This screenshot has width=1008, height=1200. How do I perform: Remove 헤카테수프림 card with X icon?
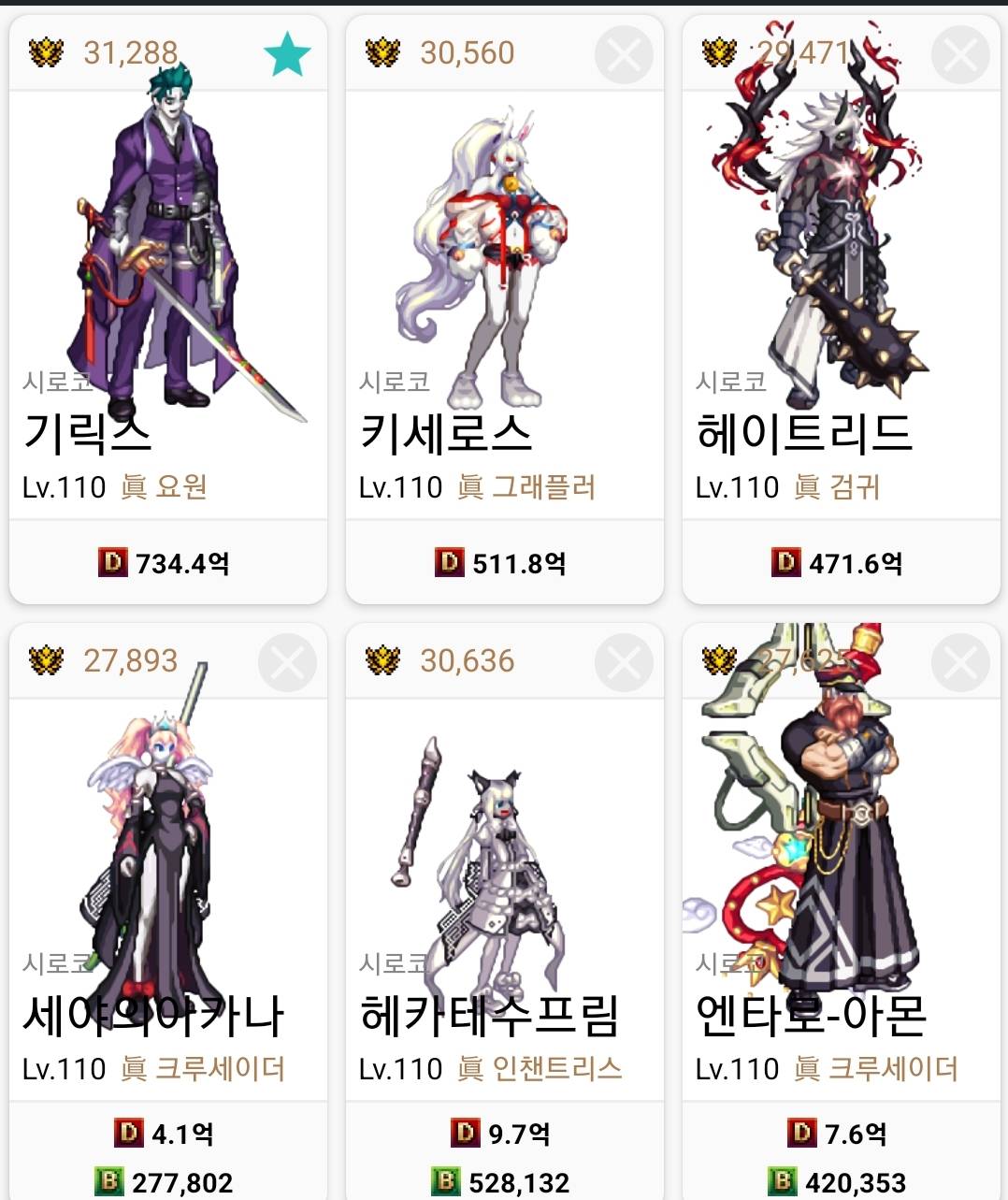624,662
